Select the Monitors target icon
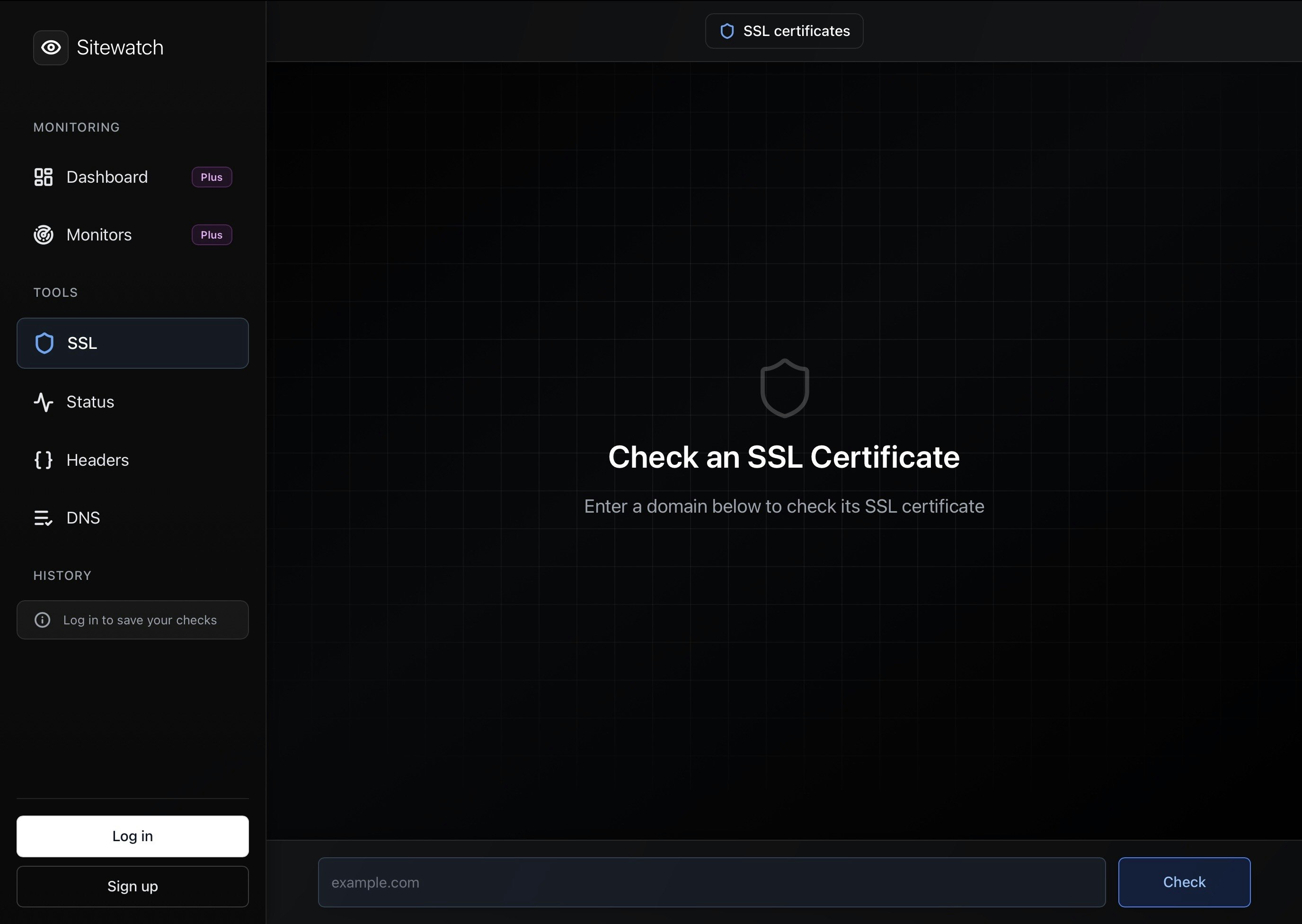The height and width of the screenshot is (924, 1302). 43,234
